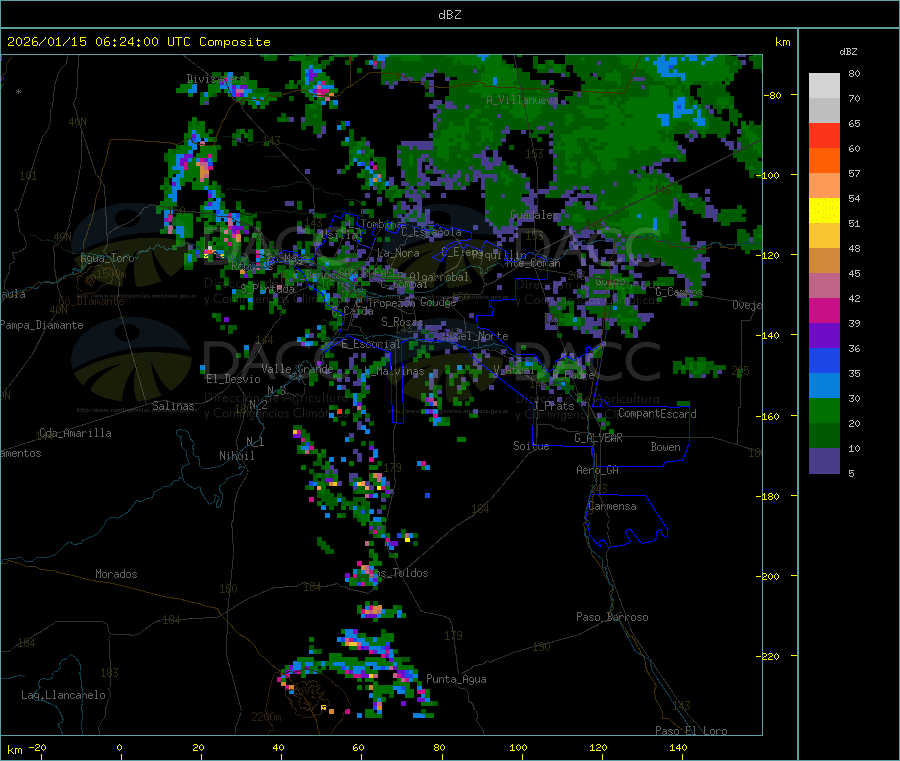Pick the yellow 51-54 dBZ legend band
The height and width of the screenshot is (761, 900).
pyautogui.click(x=824, y=211)
